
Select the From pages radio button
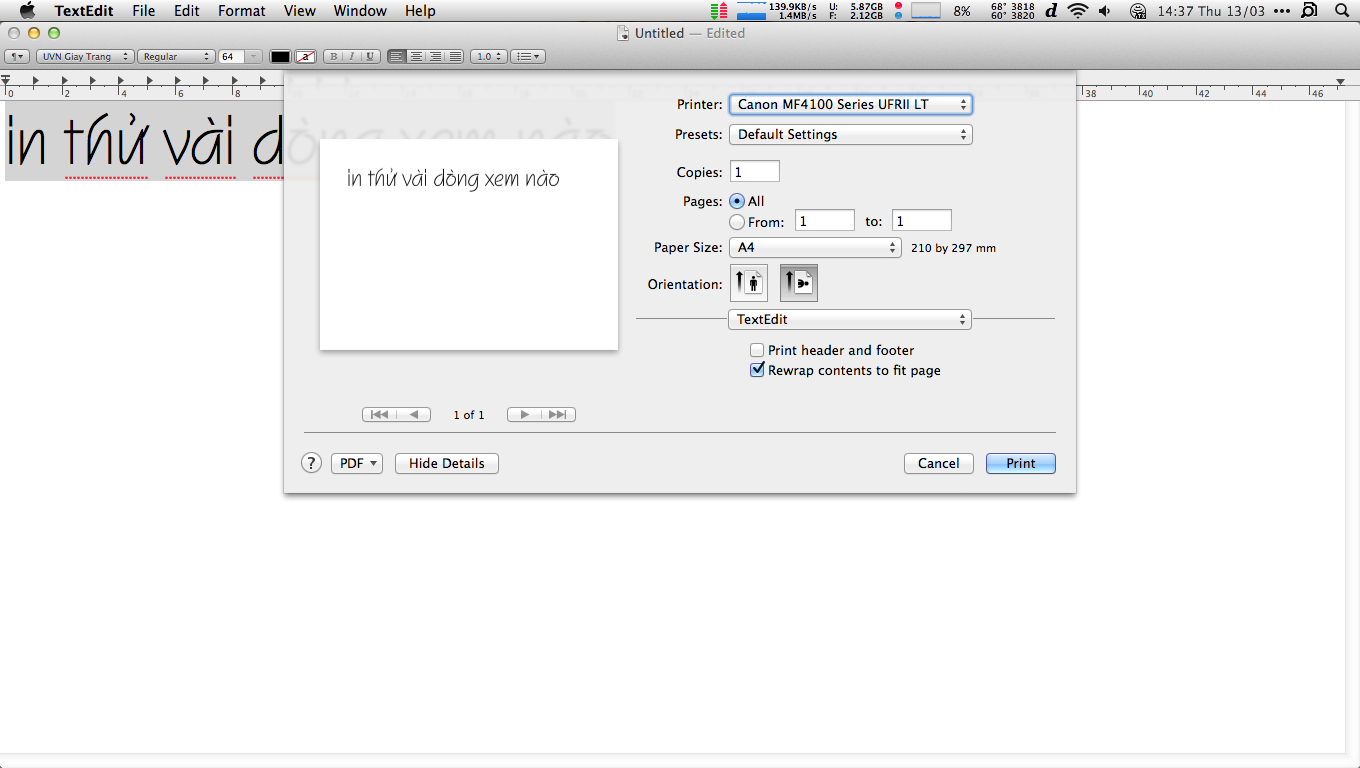737,222
